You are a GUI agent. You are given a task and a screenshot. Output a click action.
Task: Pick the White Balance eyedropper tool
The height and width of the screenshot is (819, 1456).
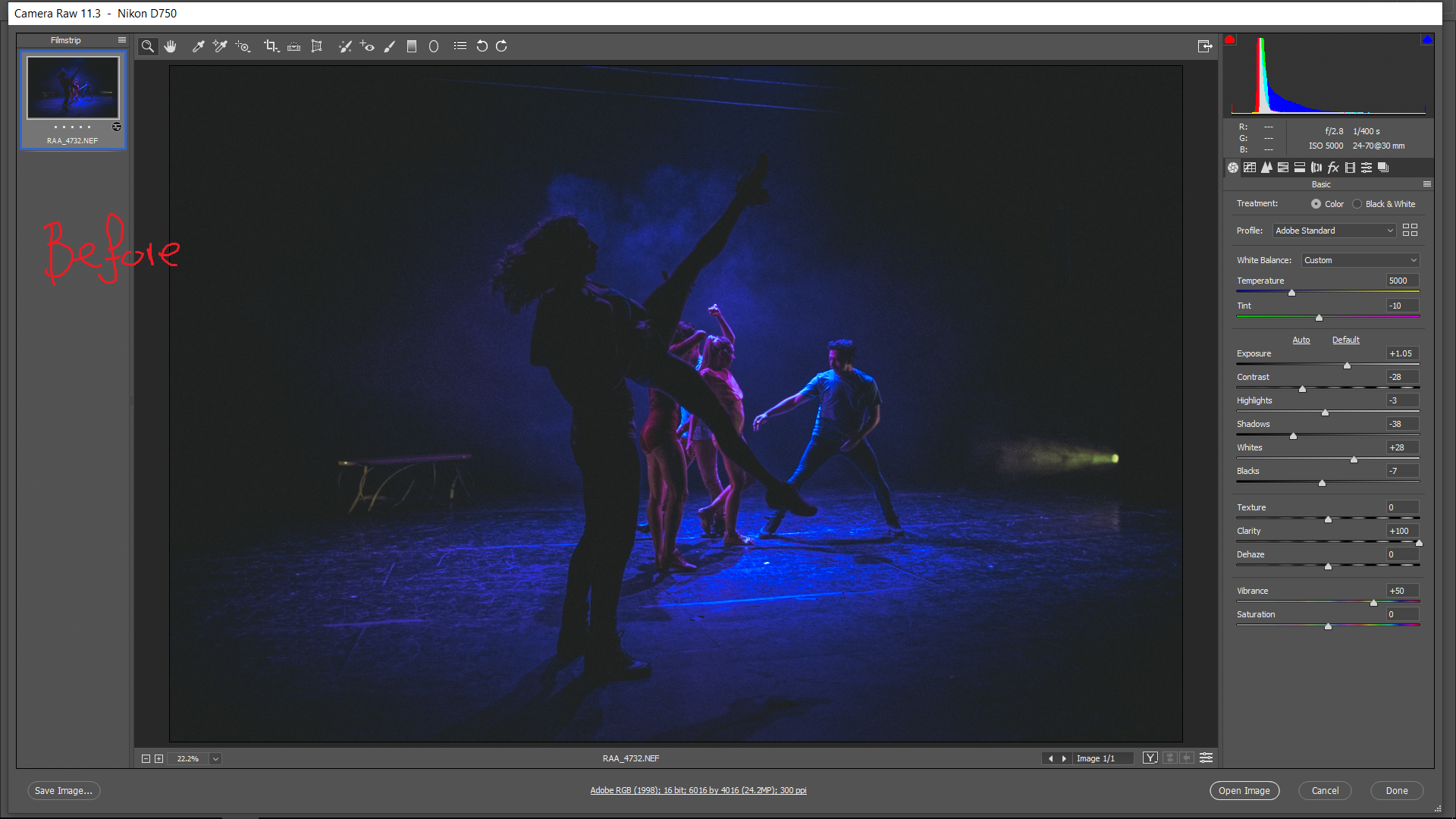199,46
